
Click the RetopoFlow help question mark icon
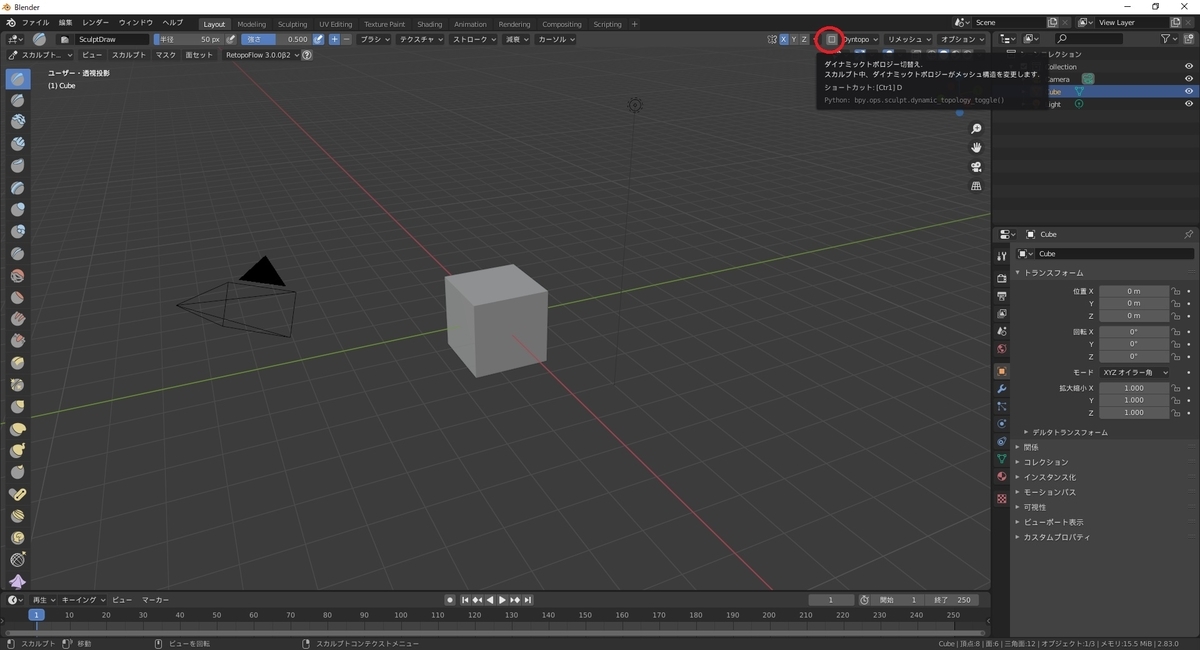coord(307,55)
